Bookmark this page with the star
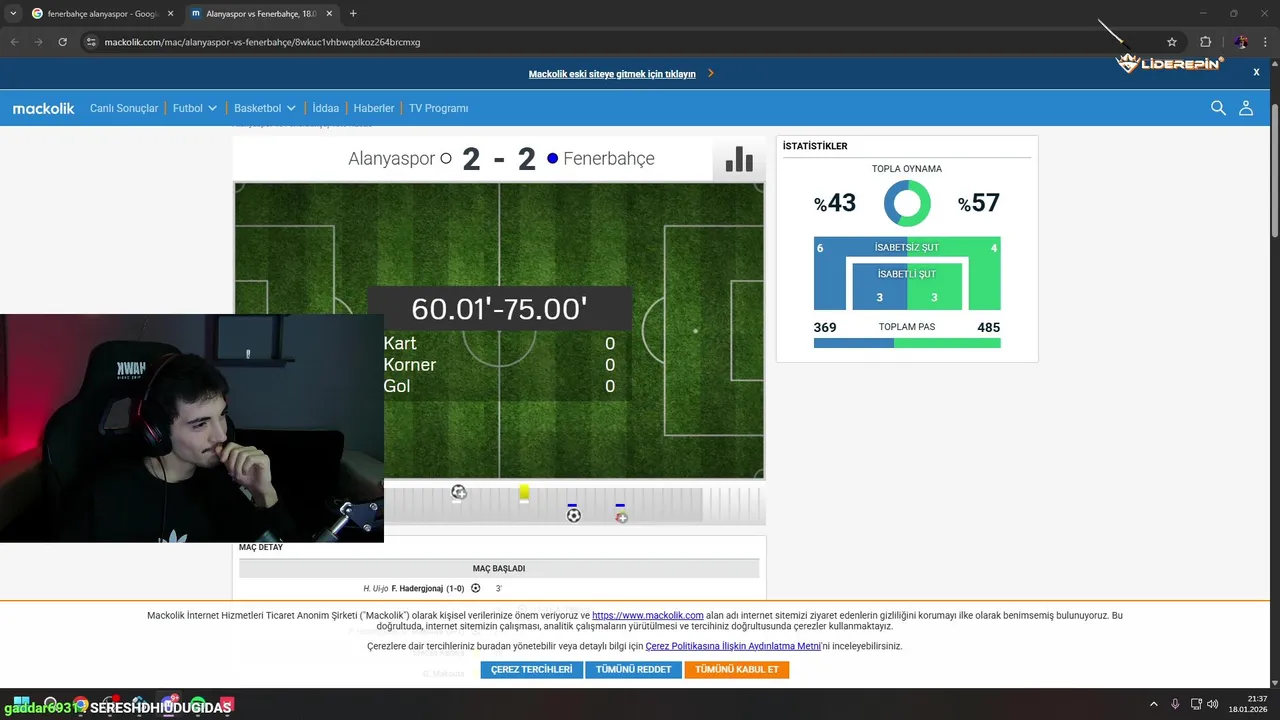This screenshot has width=1280, height=720. click(1172, 42)
